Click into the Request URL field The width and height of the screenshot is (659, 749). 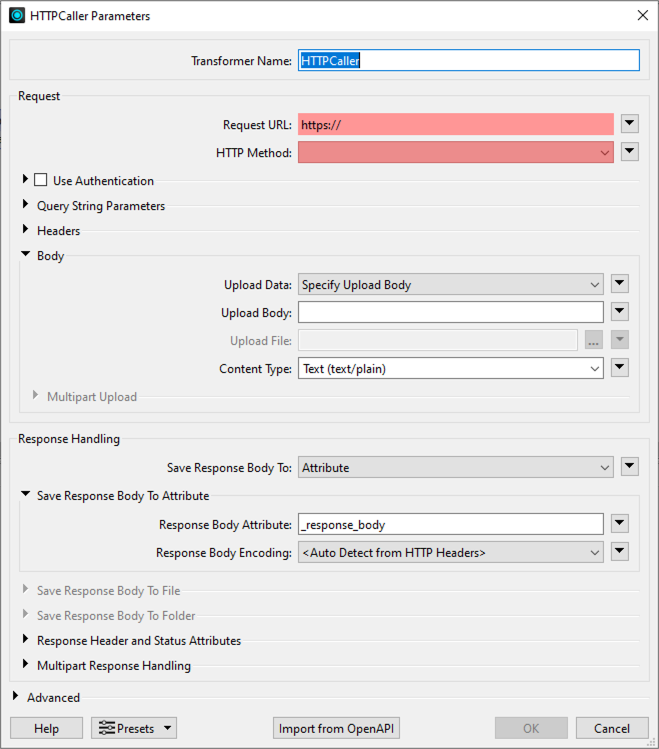click(x=456, y=124)
